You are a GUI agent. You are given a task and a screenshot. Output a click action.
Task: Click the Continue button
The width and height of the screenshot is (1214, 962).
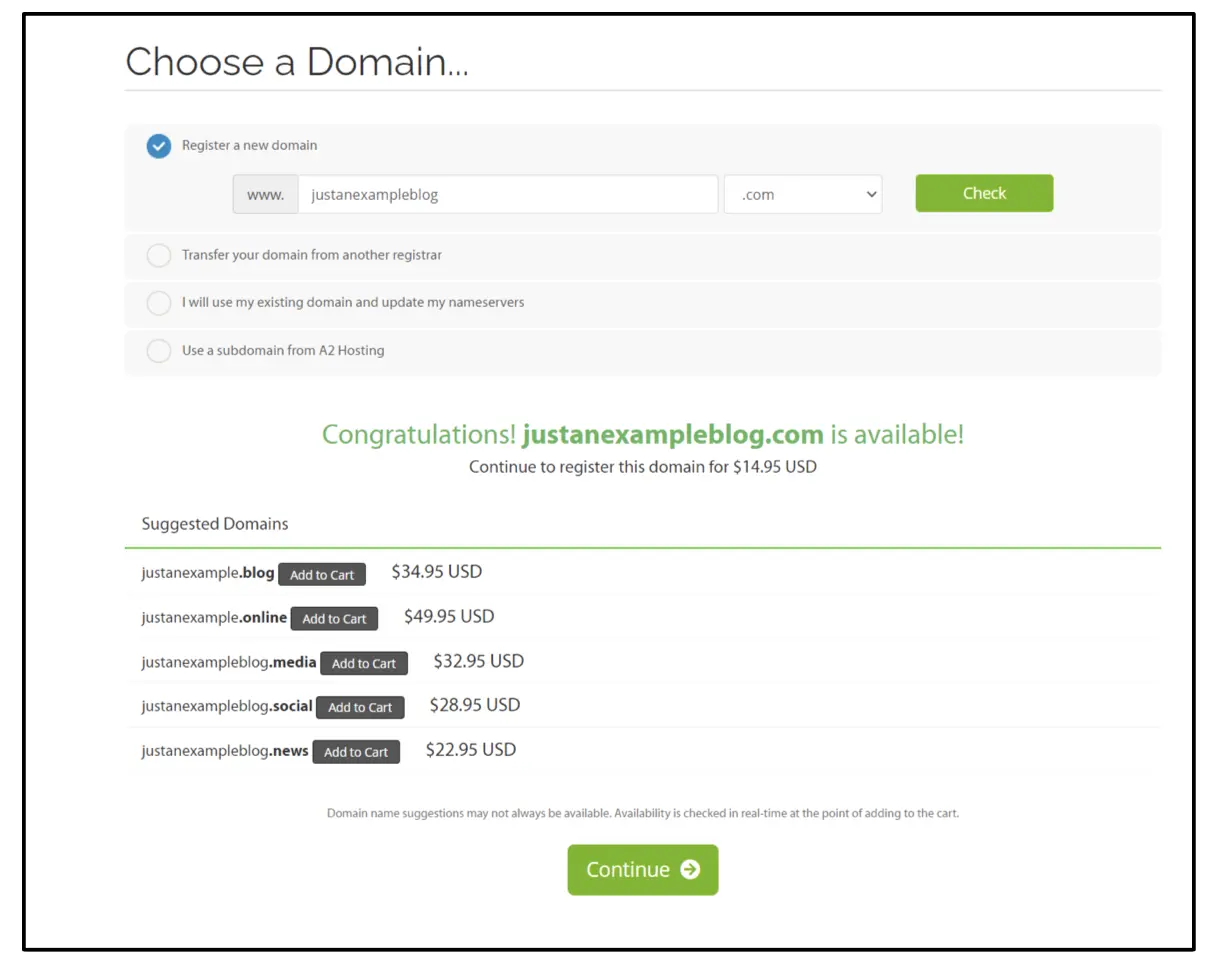[x=628, y=869]
